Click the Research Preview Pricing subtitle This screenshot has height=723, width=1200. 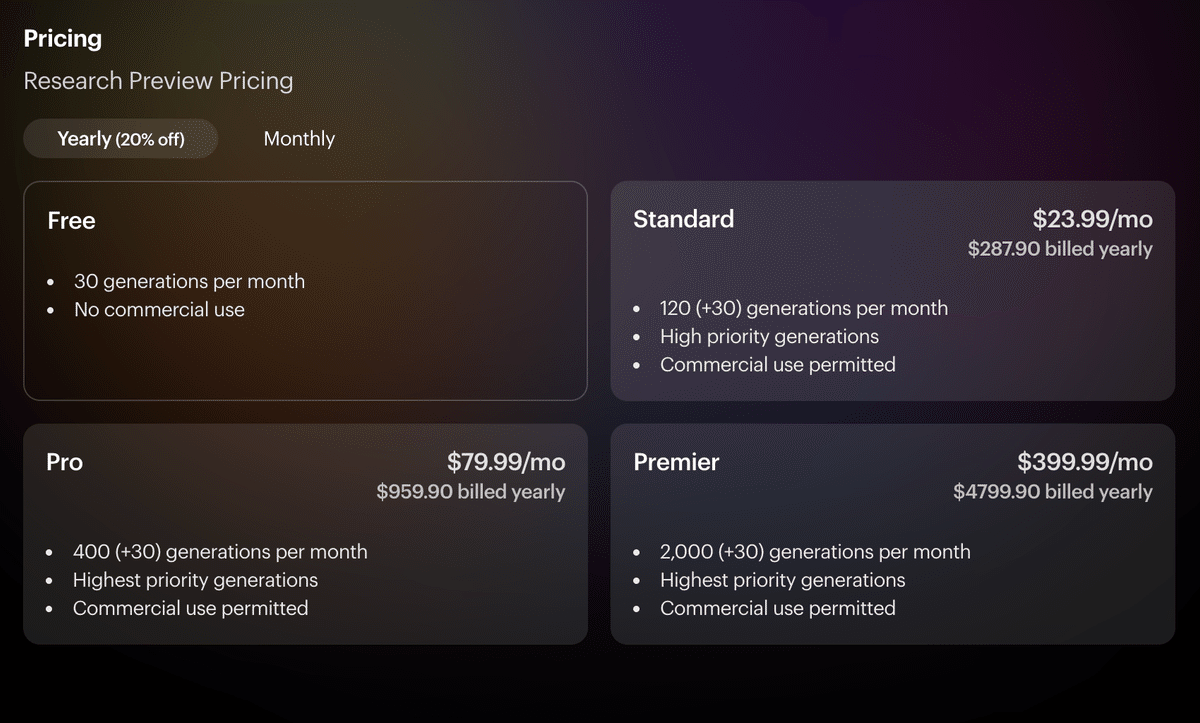tap(159, 81)
